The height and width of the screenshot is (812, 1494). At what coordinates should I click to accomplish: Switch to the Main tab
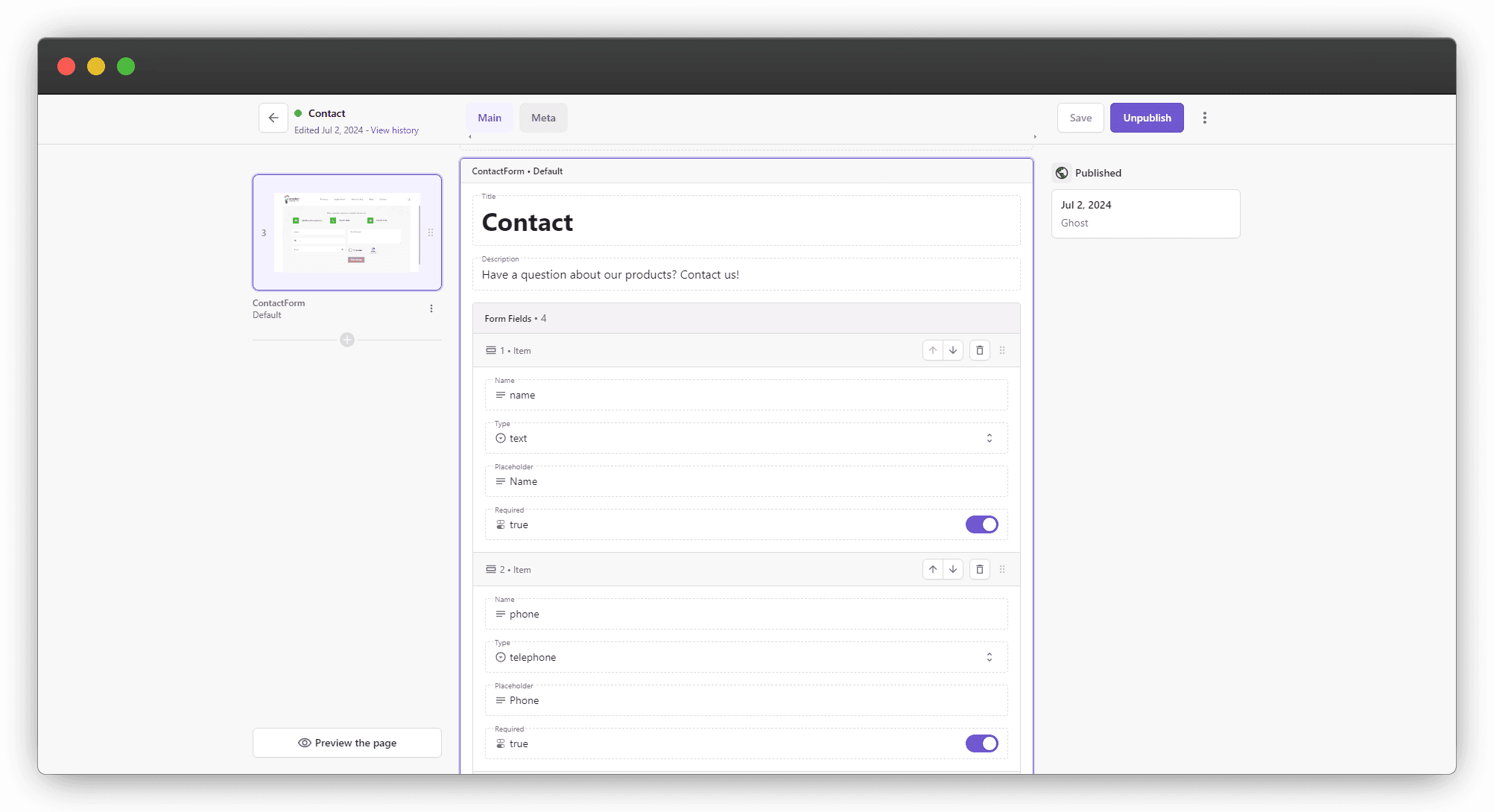tap(490, 118)
